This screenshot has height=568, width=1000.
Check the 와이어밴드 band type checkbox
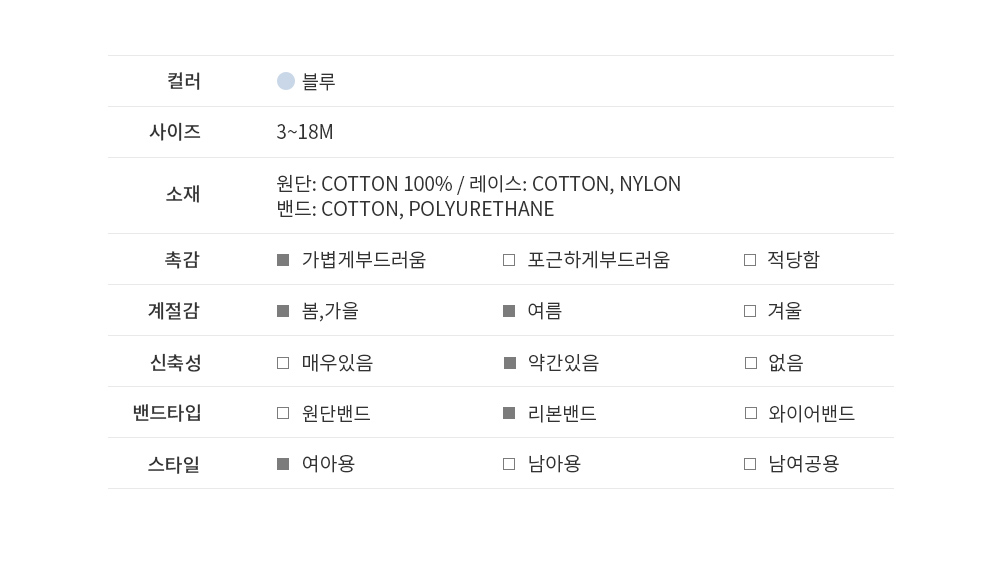[751, 413]
